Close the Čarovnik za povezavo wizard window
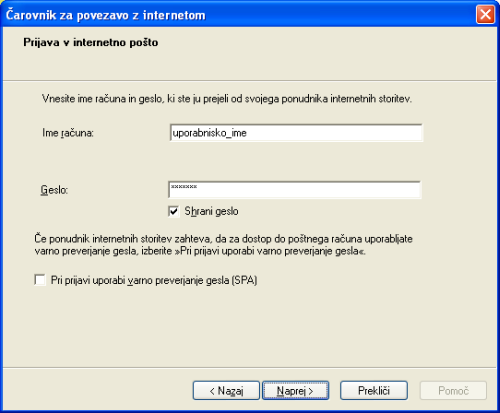Image resolution: width=500 pixels, height=413 pixels. pos(485,15)
